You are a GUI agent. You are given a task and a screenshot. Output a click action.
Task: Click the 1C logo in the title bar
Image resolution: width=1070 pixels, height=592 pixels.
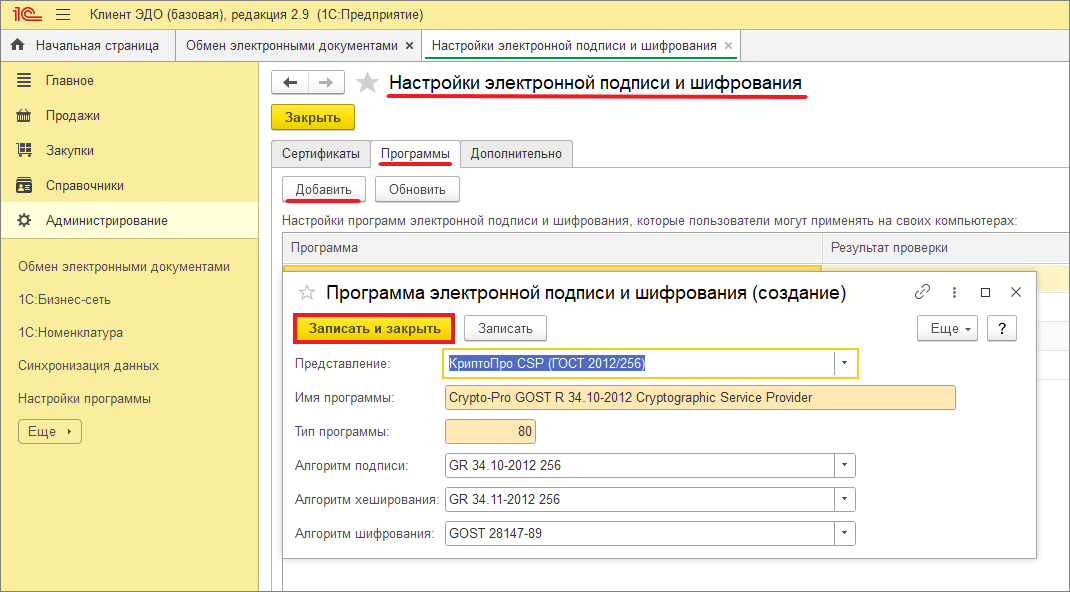(x=25, y=14)
